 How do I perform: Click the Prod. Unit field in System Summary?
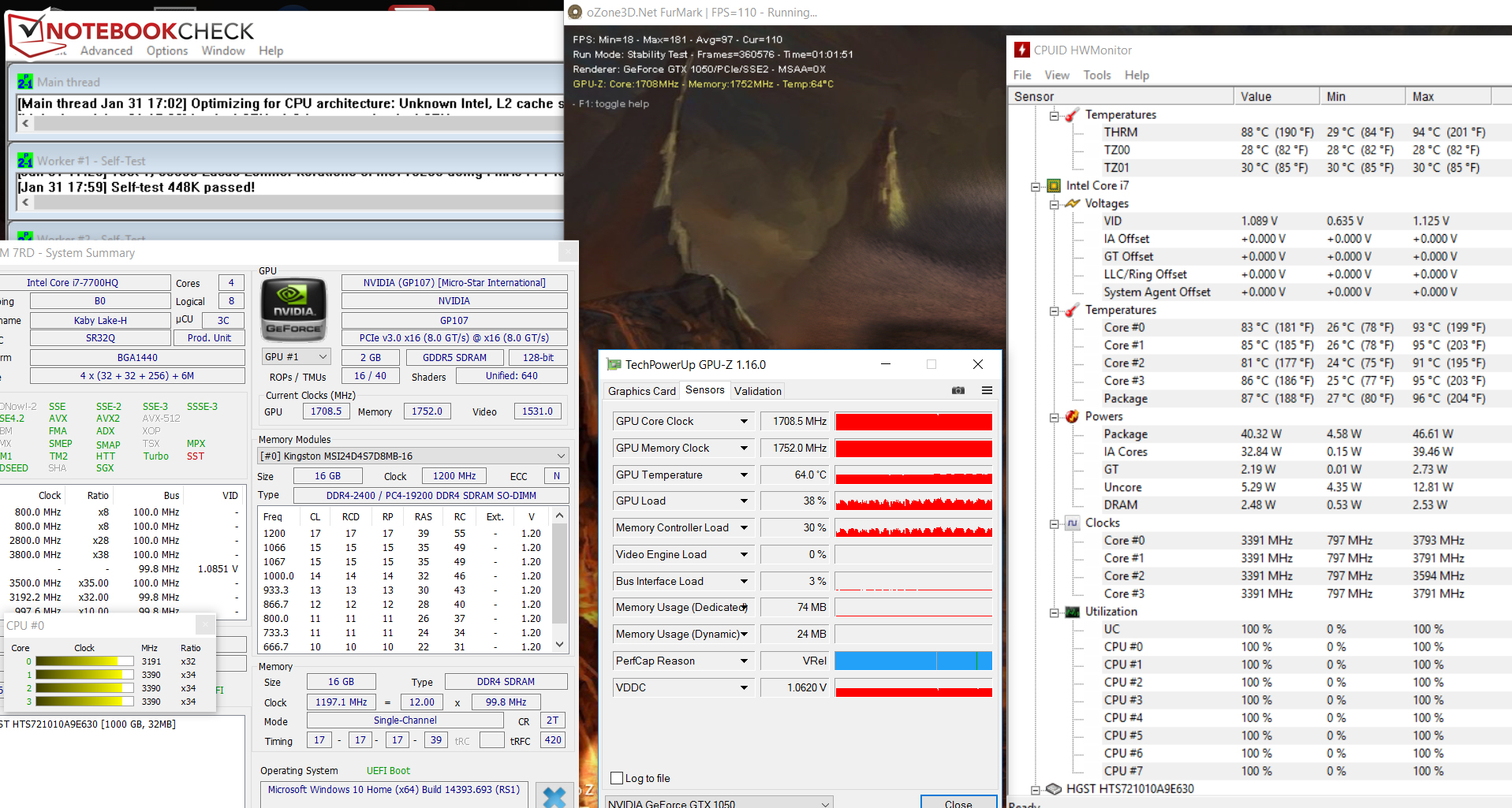pos(209,337)
